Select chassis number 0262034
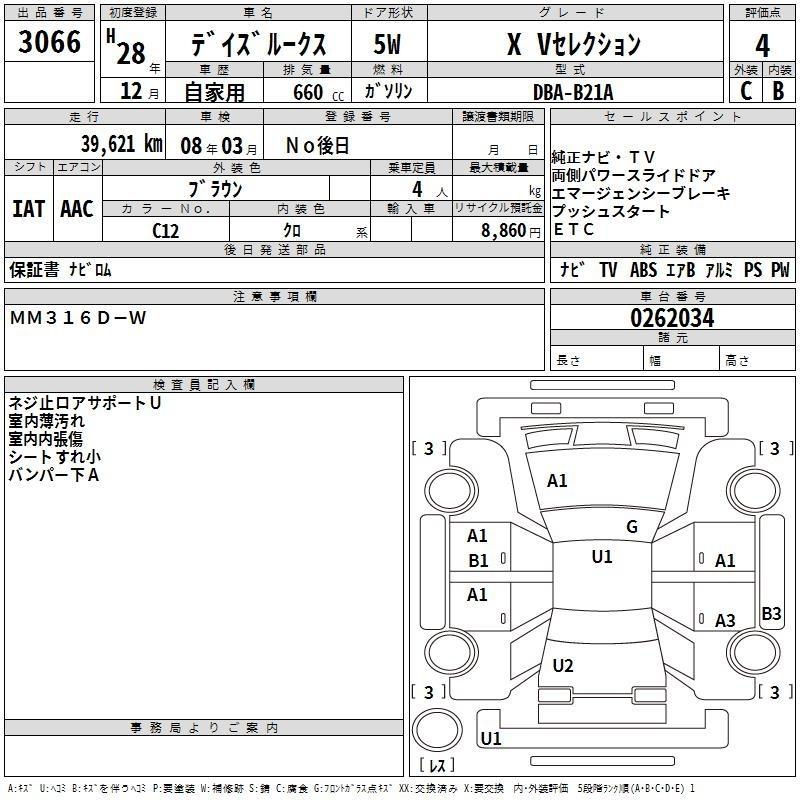Screen dimensions: 800x800 (x=671, y=318)
